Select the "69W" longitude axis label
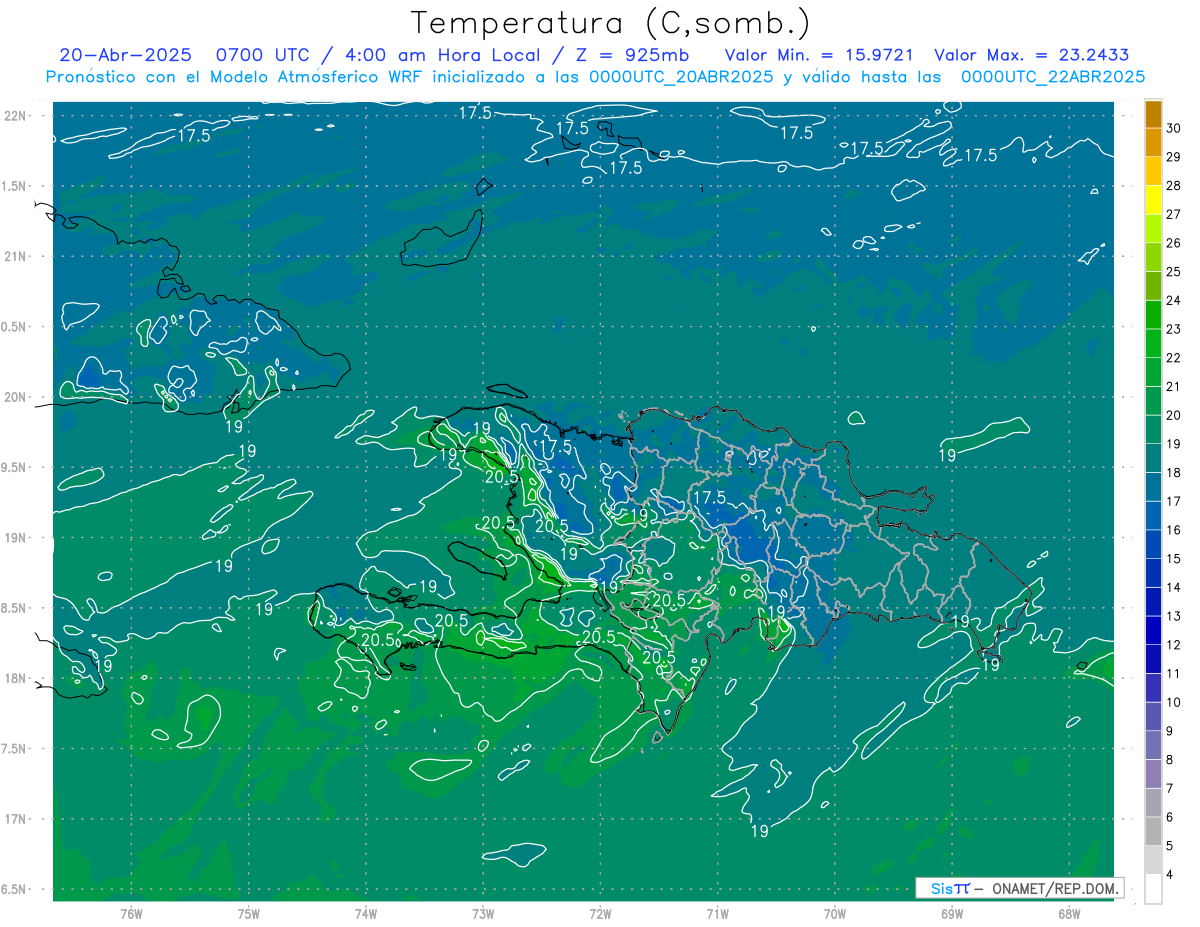The height and width of the screenshot is (927, 1200). (x=952, y=913)
